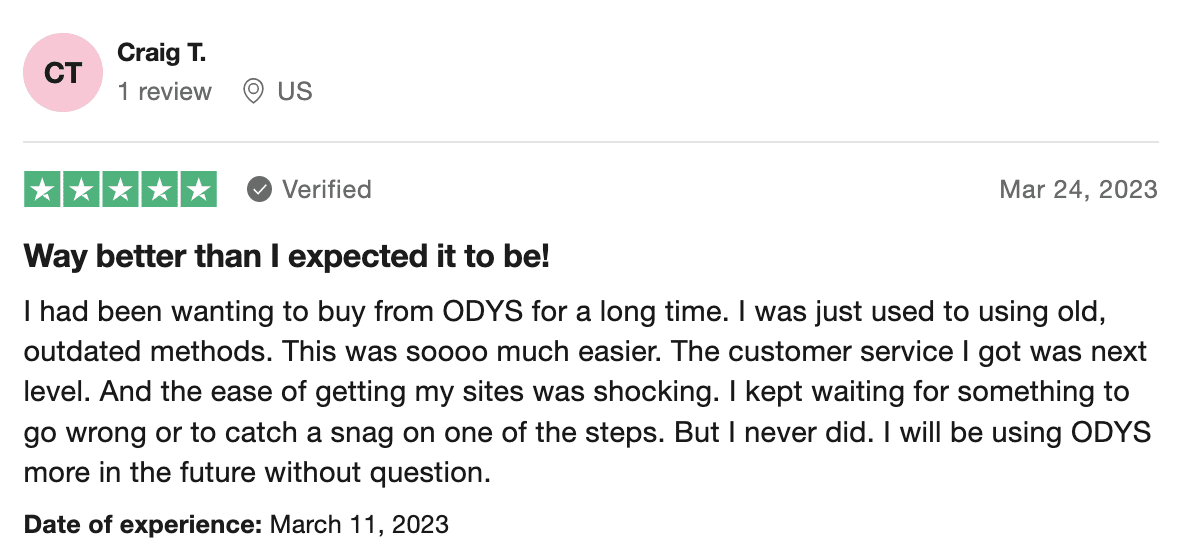Click the fifth green rating star

pyautogui.click(x=198, y=189)
